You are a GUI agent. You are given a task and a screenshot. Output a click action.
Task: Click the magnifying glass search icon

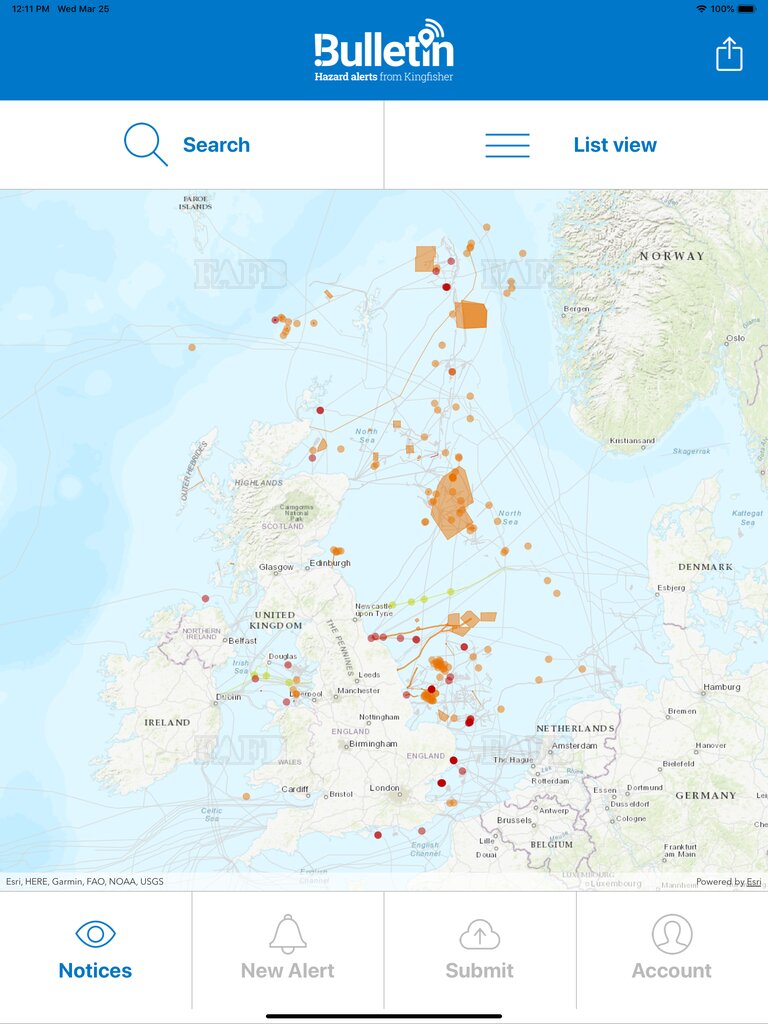(x=146, y=144)
